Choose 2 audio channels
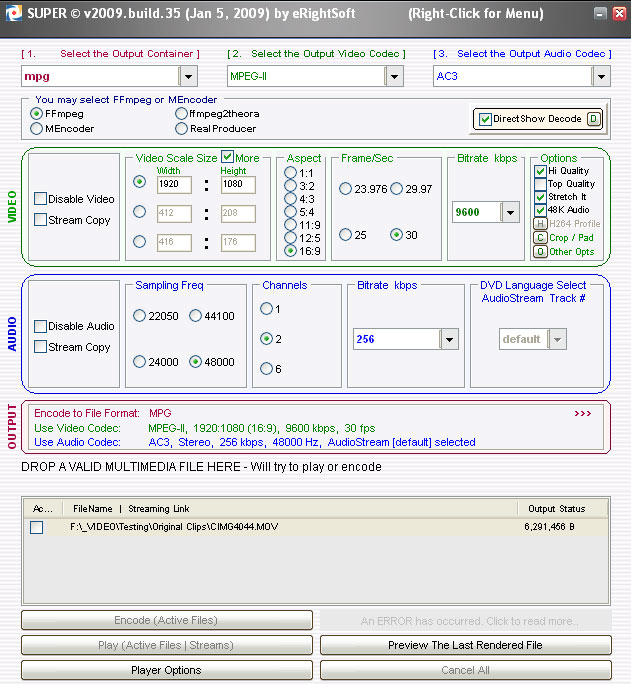The width and height of the screenshot is (631, 685). pos(266,339)
